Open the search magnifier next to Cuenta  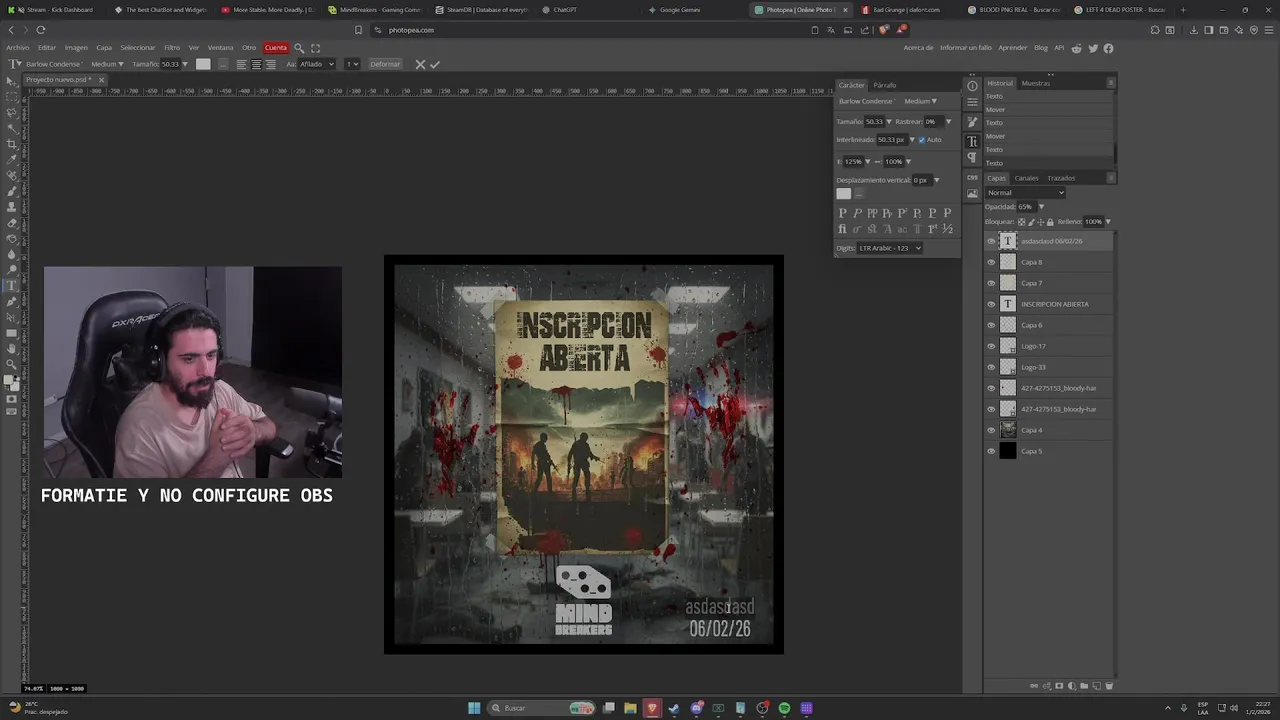coord(299,48)
